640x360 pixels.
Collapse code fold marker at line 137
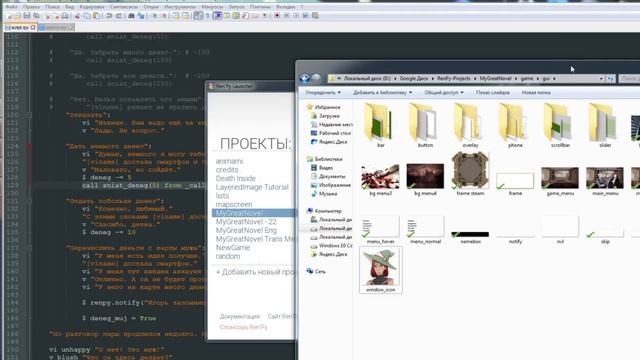click(29, 248)
